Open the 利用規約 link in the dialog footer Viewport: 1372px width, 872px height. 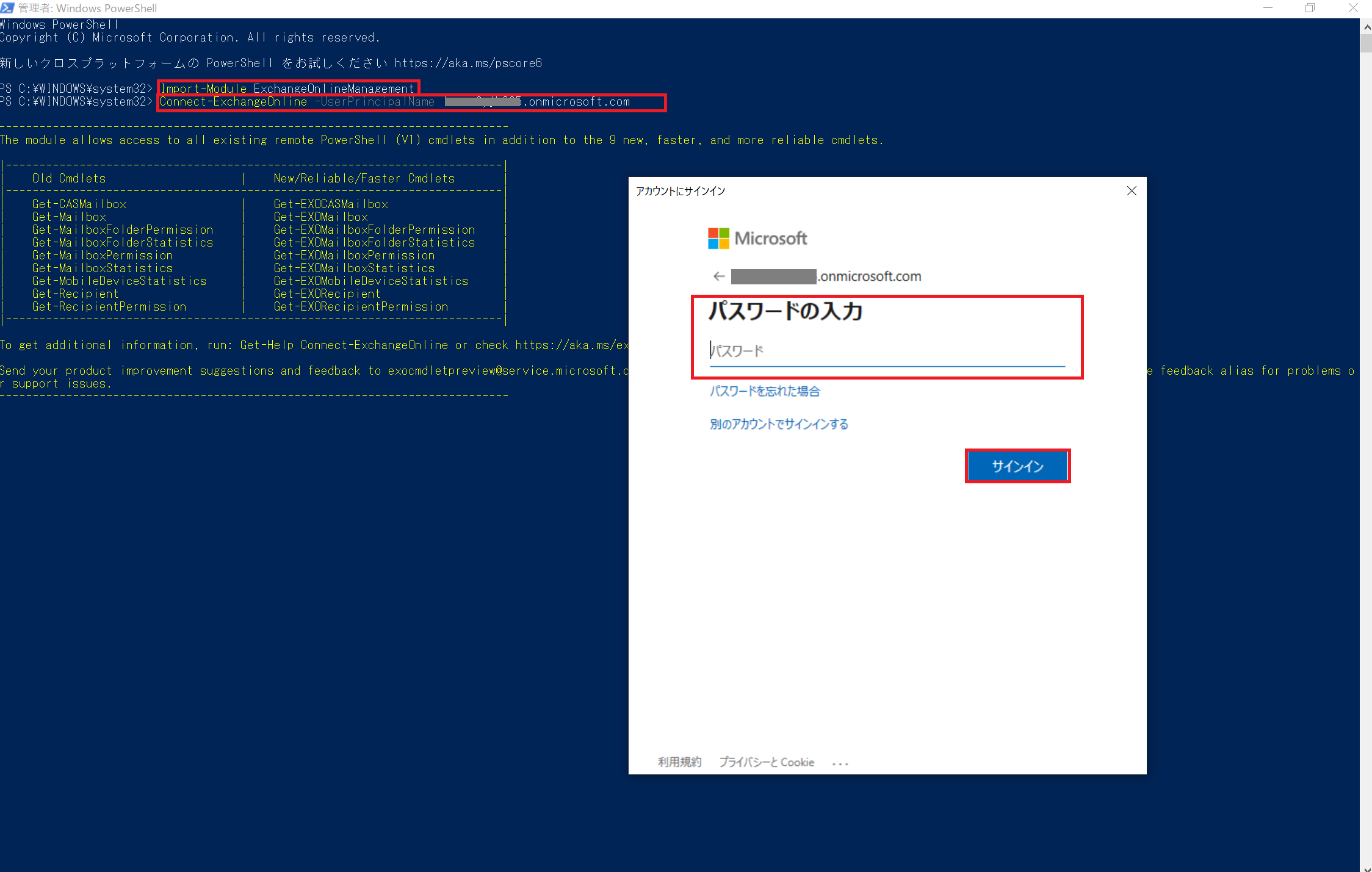(679, 762)
